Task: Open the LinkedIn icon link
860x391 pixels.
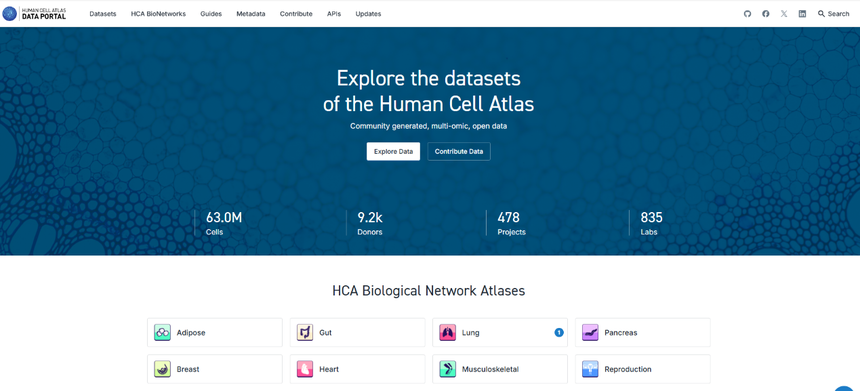Action: coord(802,14)
